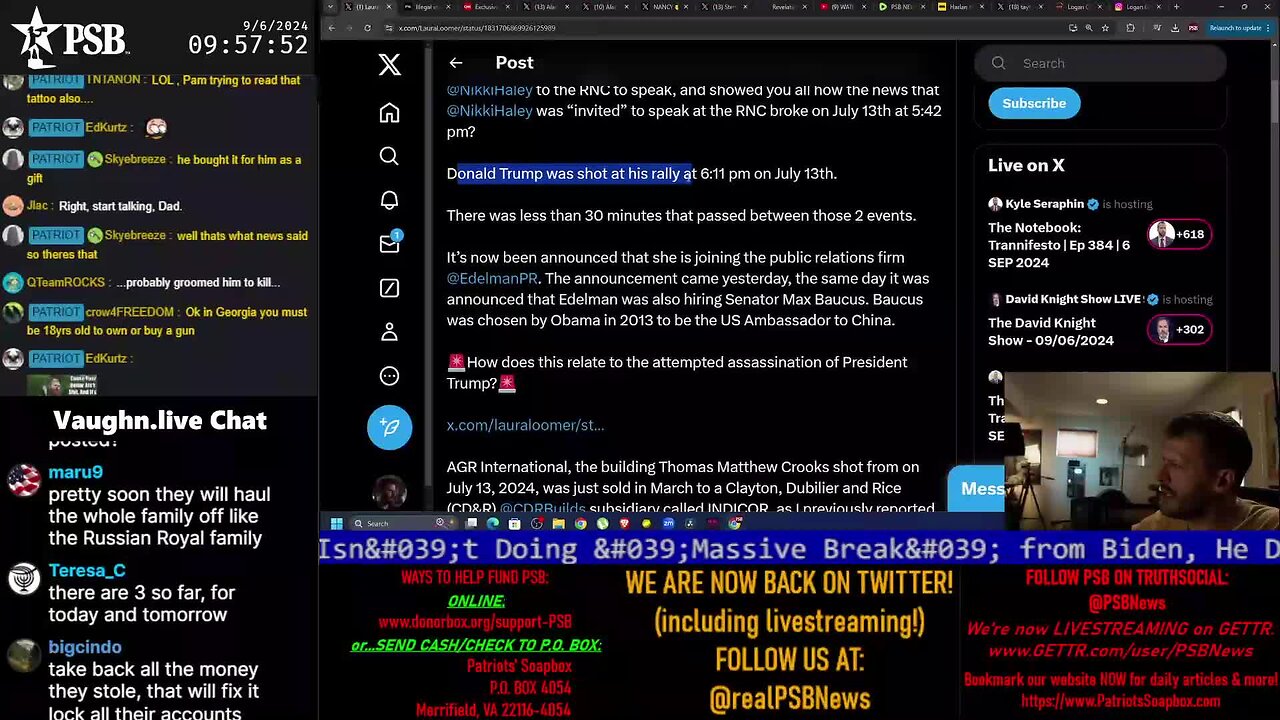Click the browser Back navigation button
Viewport: 1280px width, 720px height.
pyautogui.click(x=332, y=28)
